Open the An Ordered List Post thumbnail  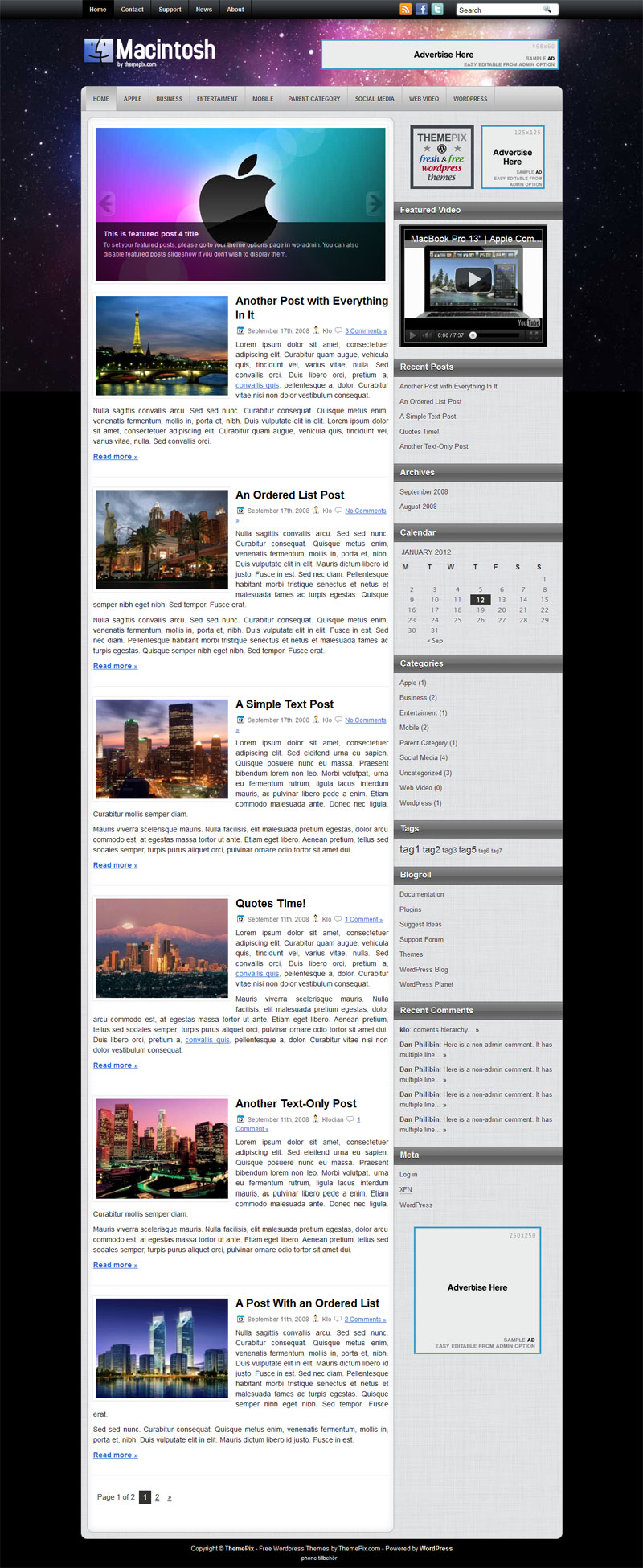[162, 540]
